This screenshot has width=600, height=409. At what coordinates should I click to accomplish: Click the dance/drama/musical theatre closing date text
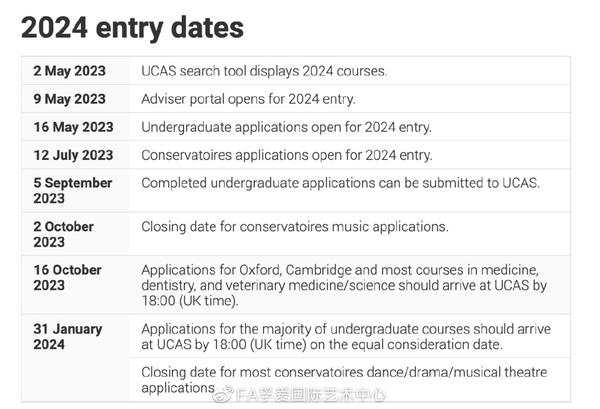(x=345, y=379)
